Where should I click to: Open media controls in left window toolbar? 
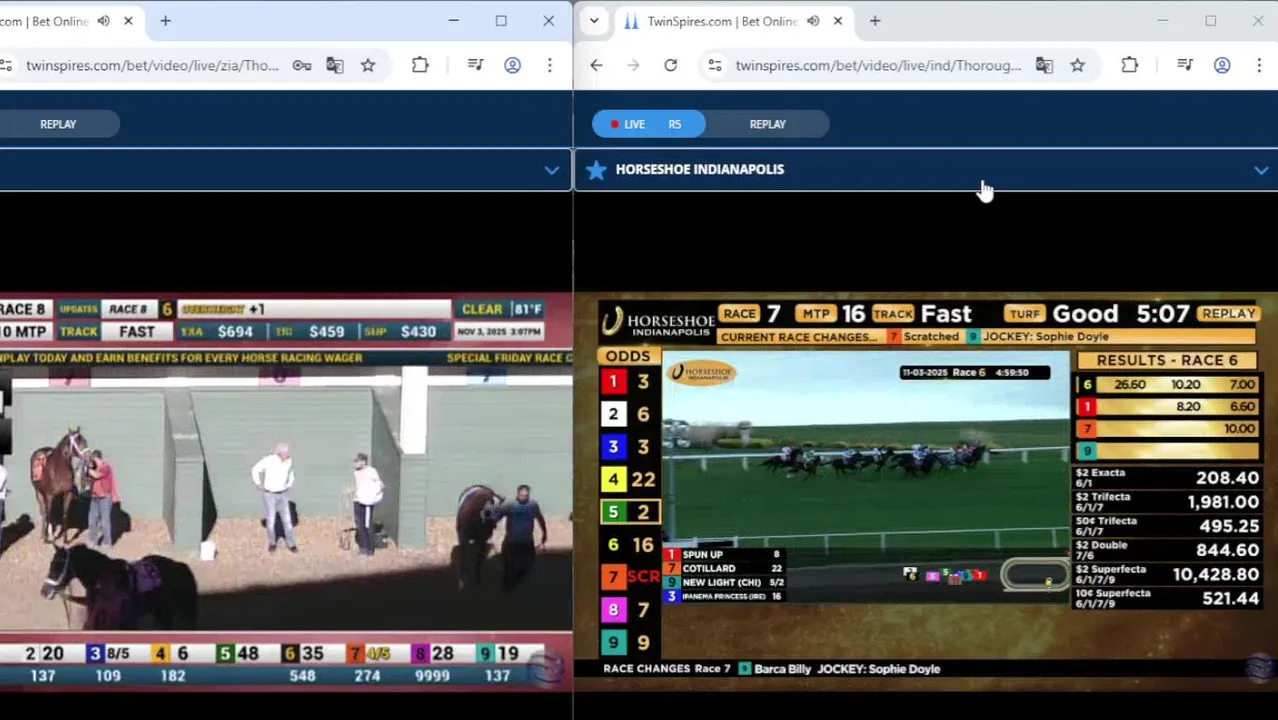476,65
